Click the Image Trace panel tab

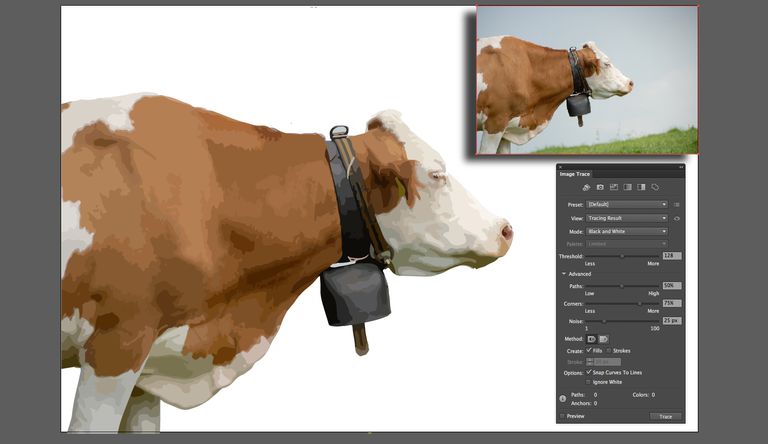coord(575,174)
